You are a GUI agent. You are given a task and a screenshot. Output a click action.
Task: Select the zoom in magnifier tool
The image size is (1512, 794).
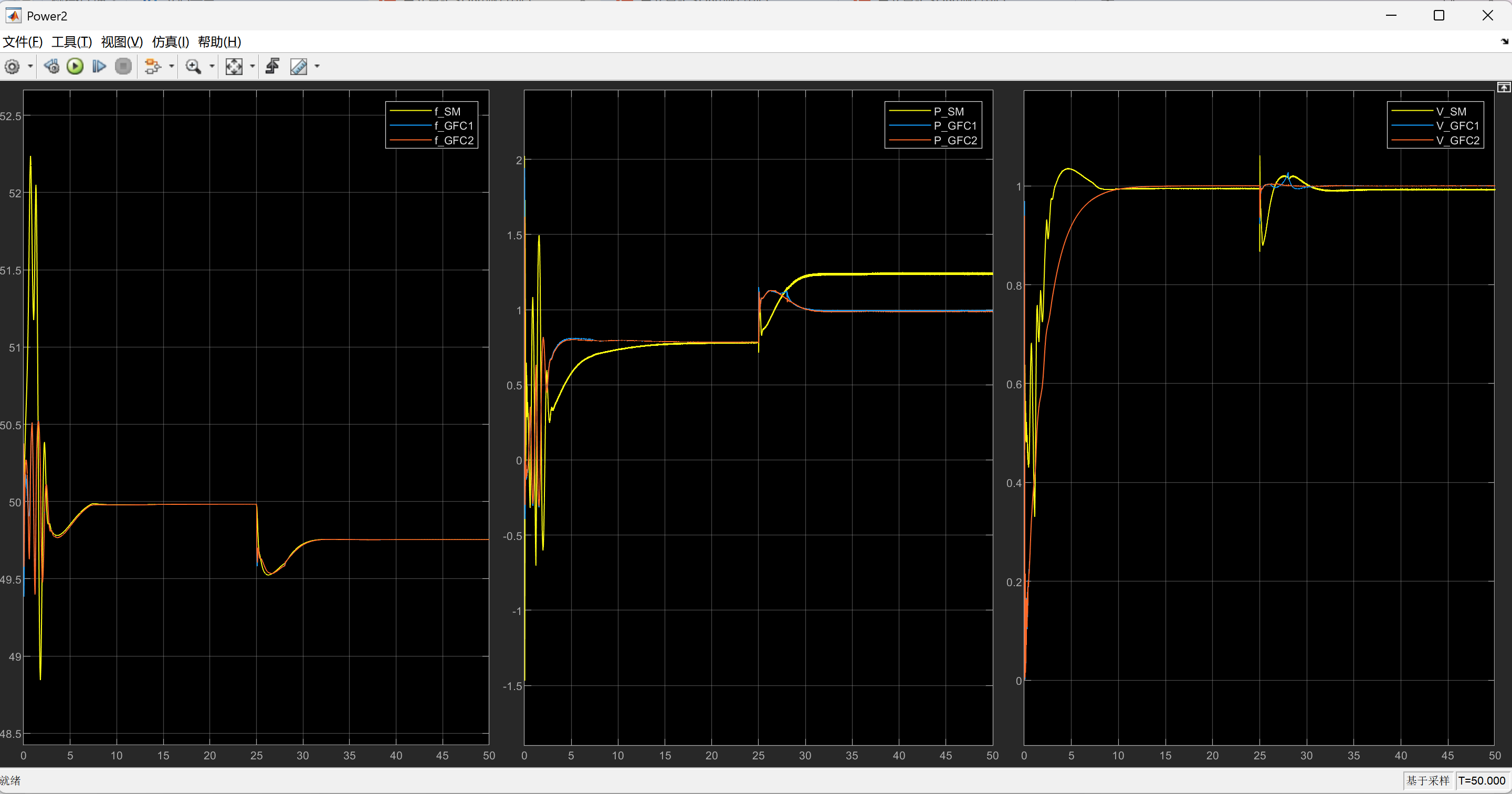pyautogui.click(x=193, y=67)
